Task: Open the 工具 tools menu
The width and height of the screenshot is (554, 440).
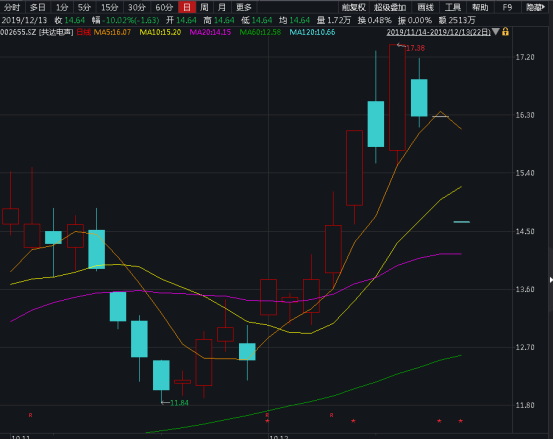Action: tap(453, 7)
